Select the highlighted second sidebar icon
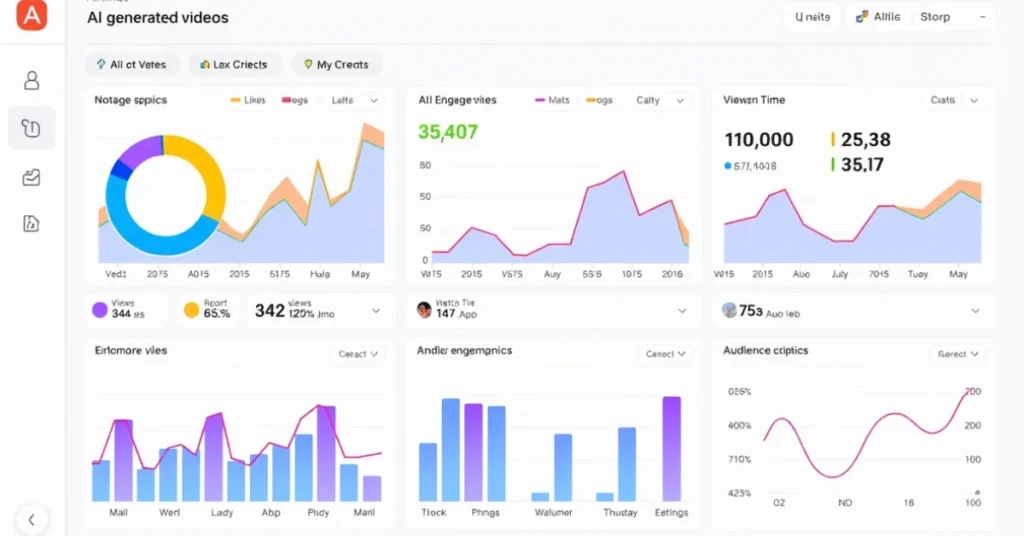Viewport: 1024px width, 536px height. tap(32, 128)
